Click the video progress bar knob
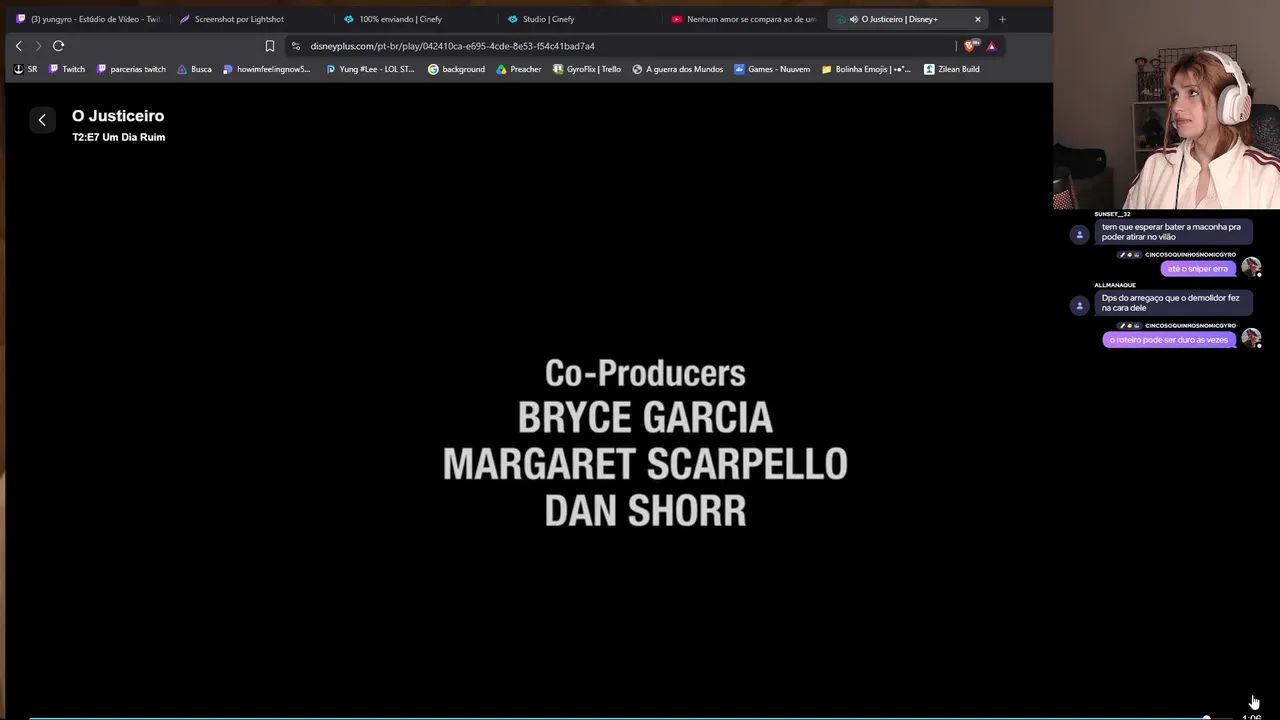The width and height of the screenshot is (1280, 720). coord(1207,717)
